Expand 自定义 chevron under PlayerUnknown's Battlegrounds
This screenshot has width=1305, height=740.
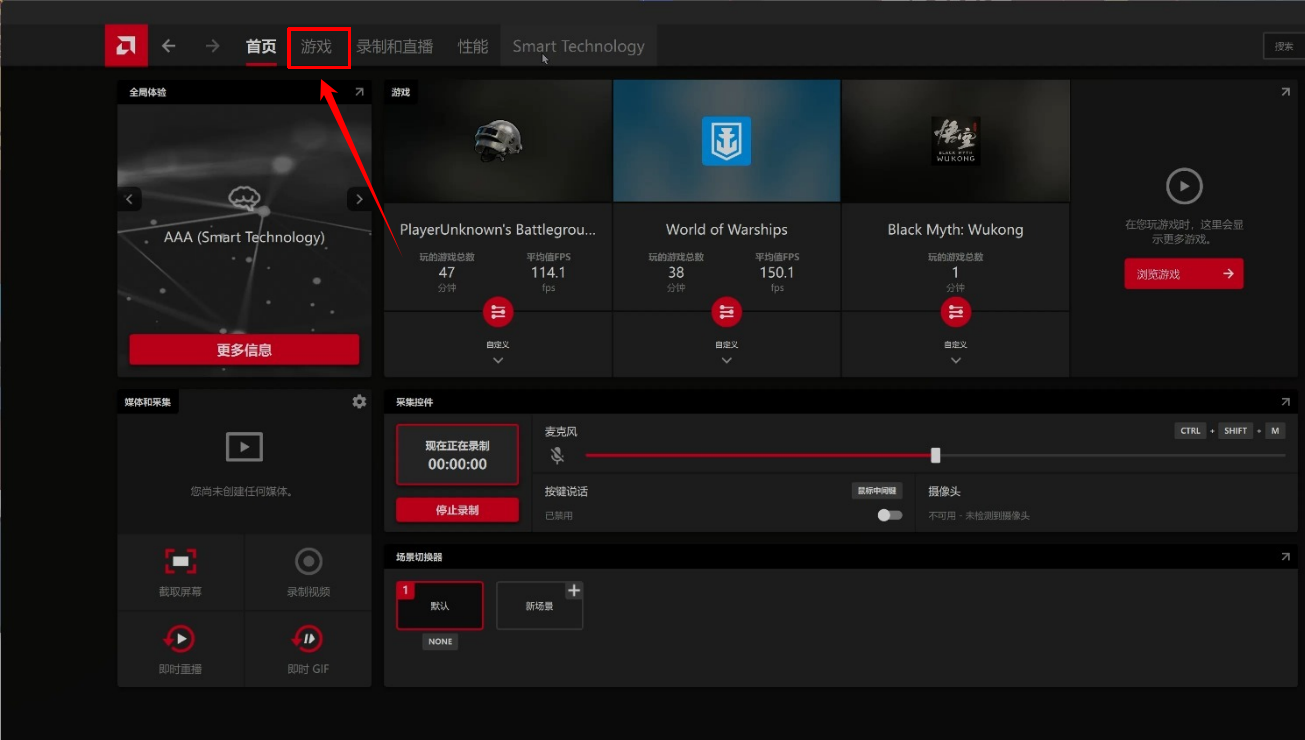498,360
